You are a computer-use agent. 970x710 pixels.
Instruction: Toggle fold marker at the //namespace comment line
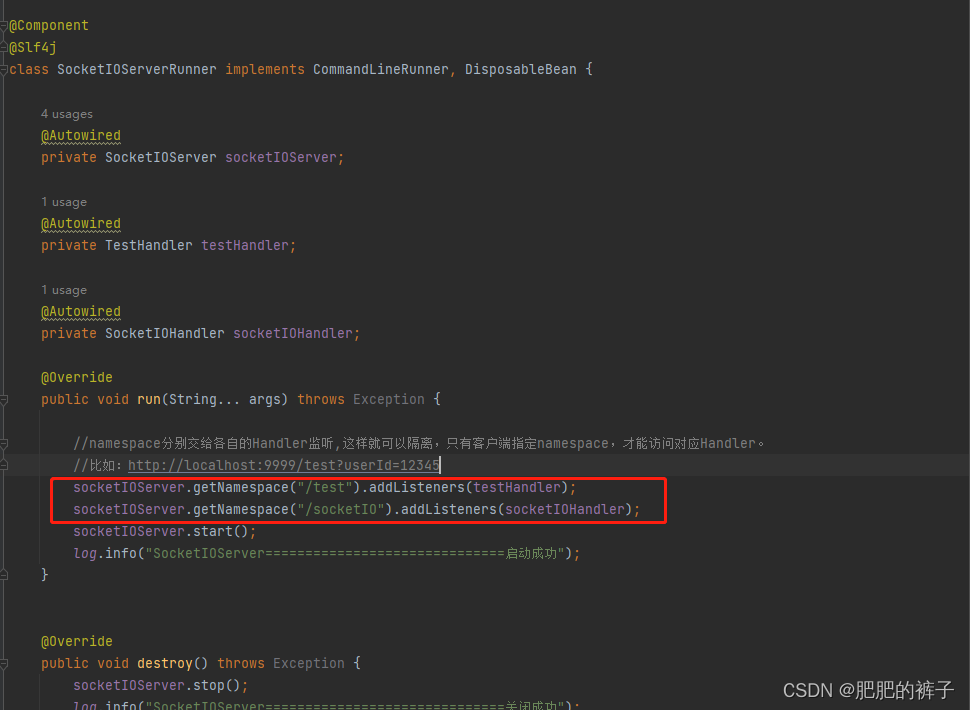[4, 444]
